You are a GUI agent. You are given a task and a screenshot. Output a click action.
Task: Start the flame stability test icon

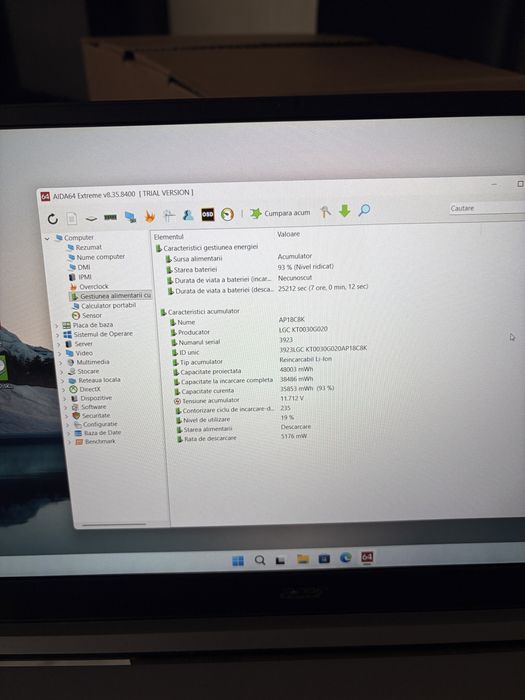150,217
